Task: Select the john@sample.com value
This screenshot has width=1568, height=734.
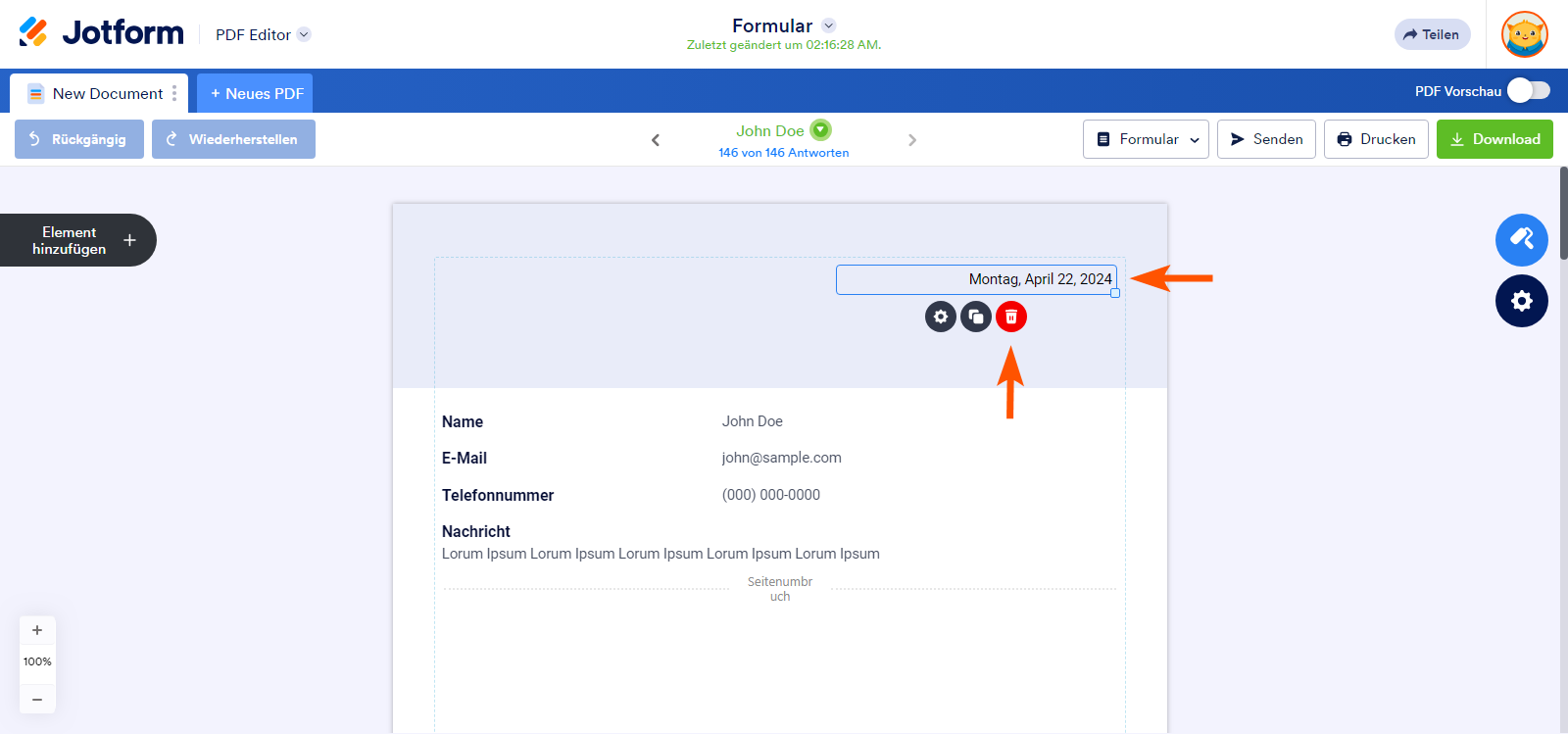Action: point(782,458)
